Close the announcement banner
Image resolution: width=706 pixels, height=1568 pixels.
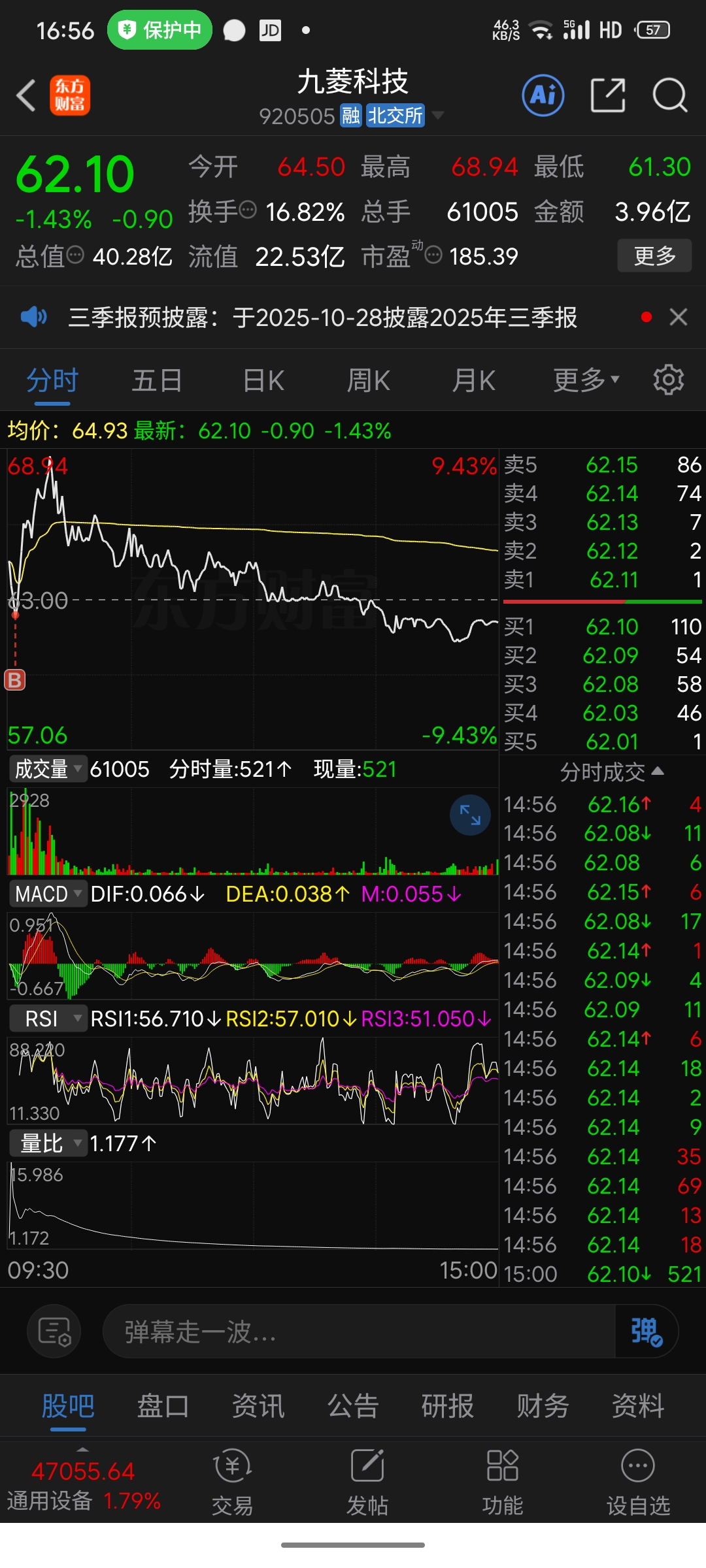[679, 318]
